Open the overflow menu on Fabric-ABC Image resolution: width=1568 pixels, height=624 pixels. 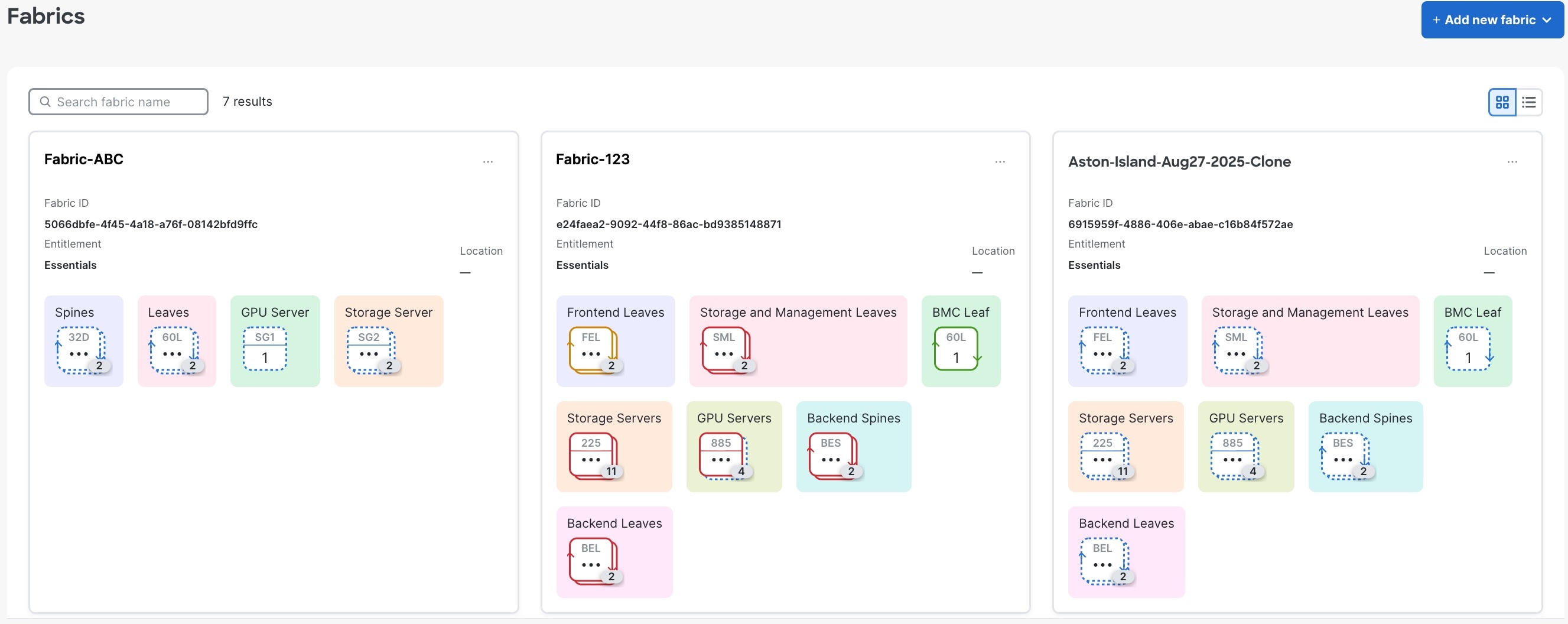[488, 161]
